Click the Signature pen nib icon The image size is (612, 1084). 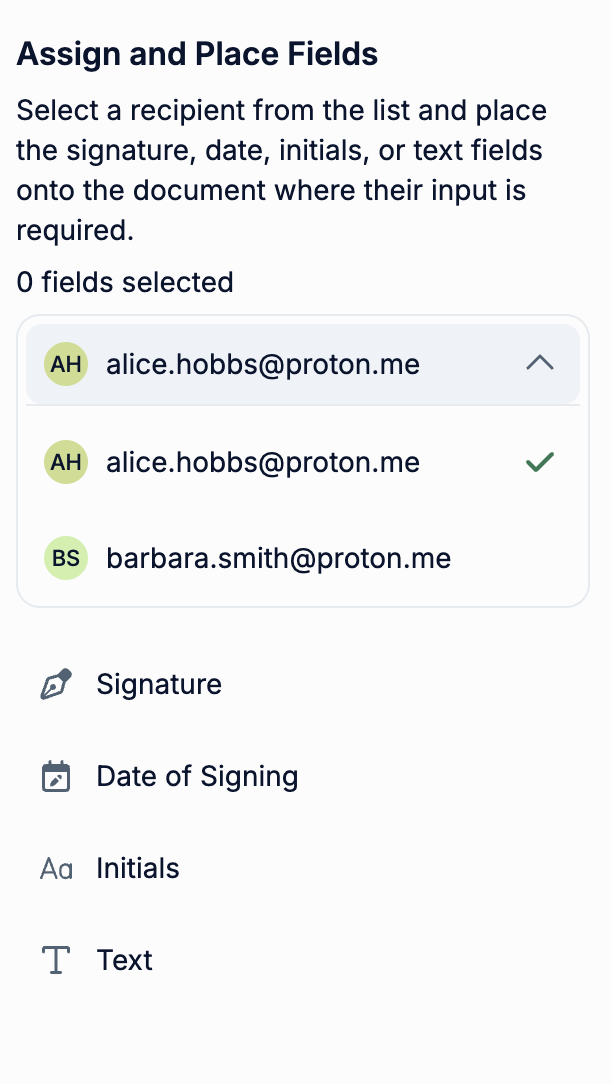click(56, 685)
